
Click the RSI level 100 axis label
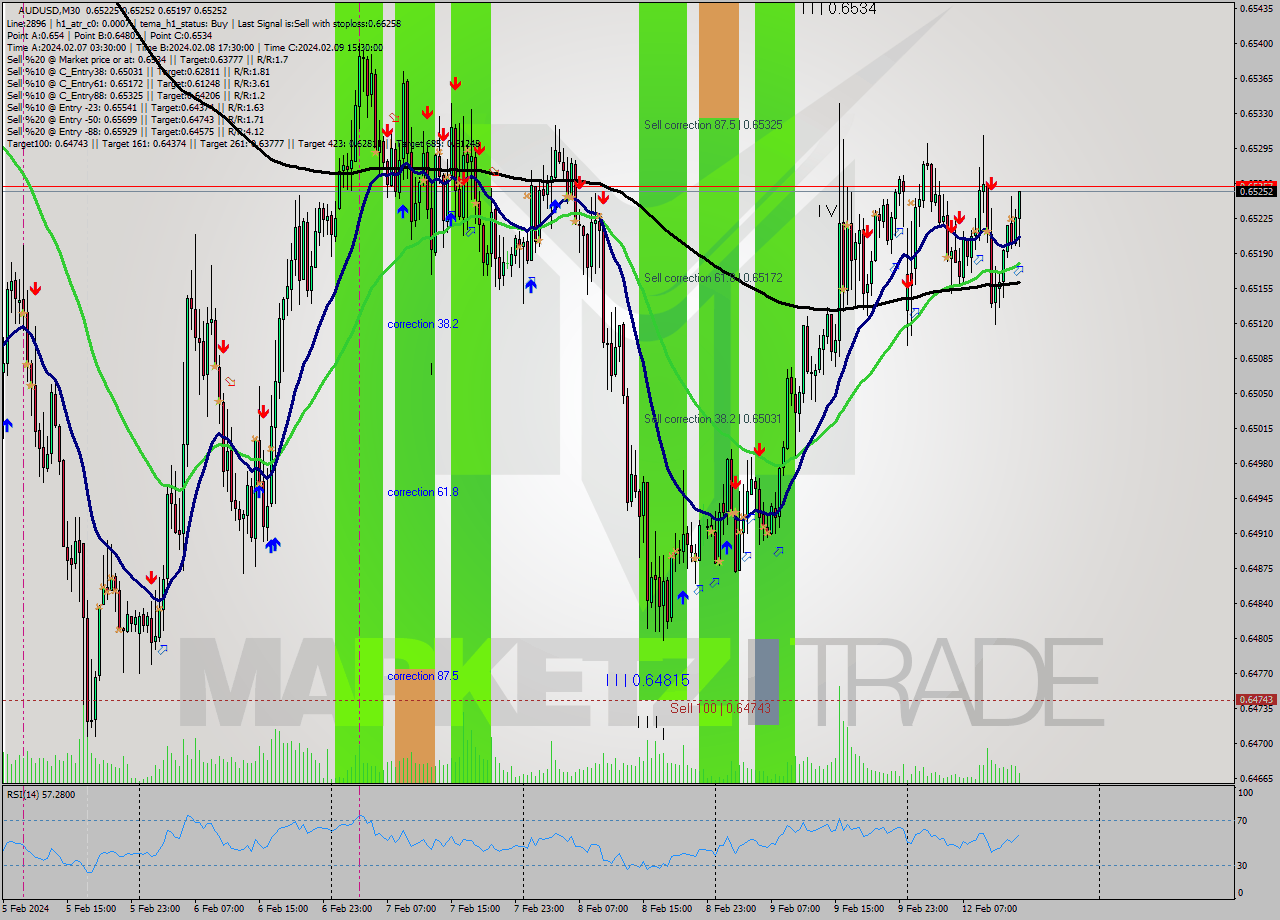point(1247,792)
